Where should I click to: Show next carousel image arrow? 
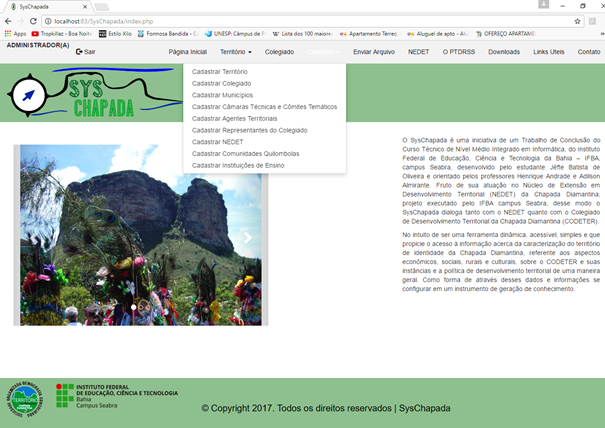point(248,238)
